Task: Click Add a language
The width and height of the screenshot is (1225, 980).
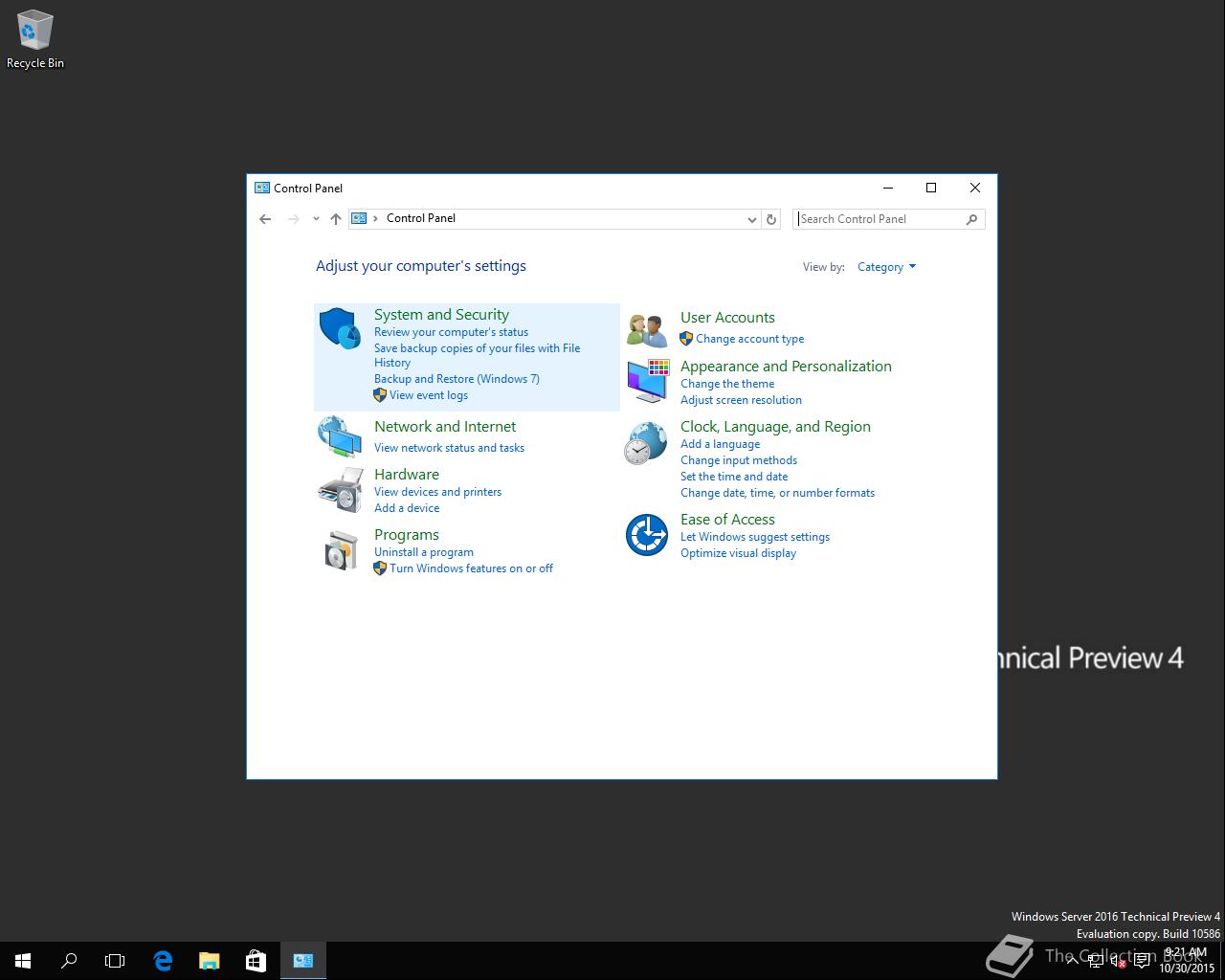Action: (x=720, y=444)
